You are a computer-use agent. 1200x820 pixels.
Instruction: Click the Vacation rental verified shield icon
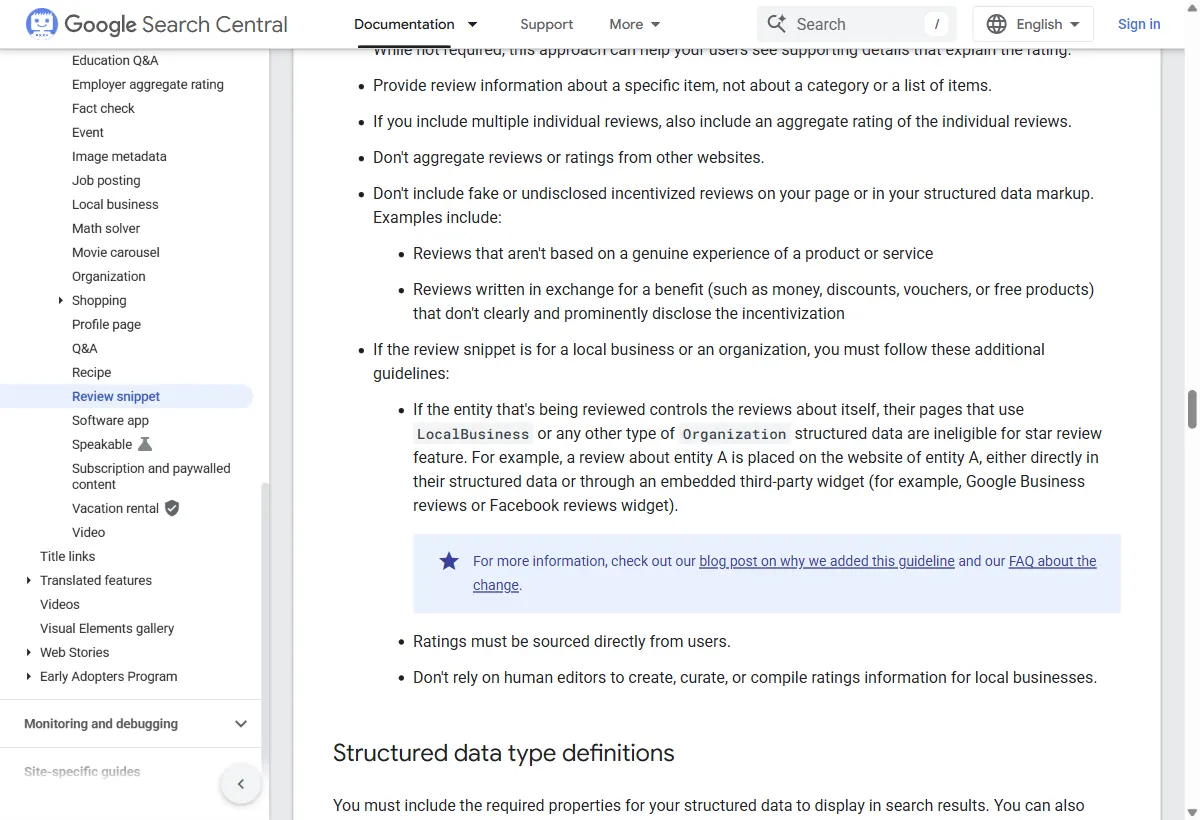tap(172, 508)
